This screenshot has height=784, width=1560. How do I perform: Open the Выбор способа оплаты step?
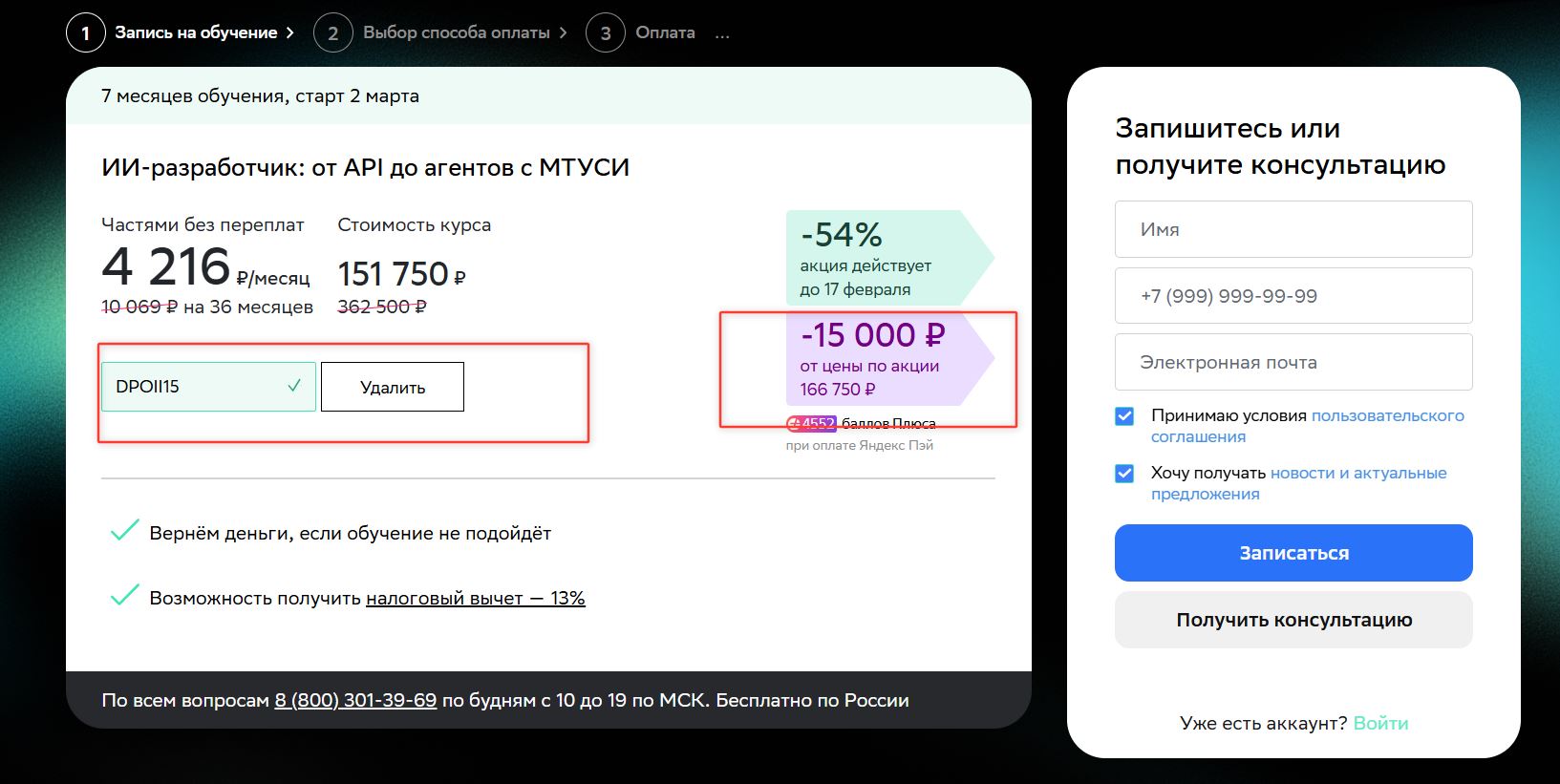pos(456,33)
